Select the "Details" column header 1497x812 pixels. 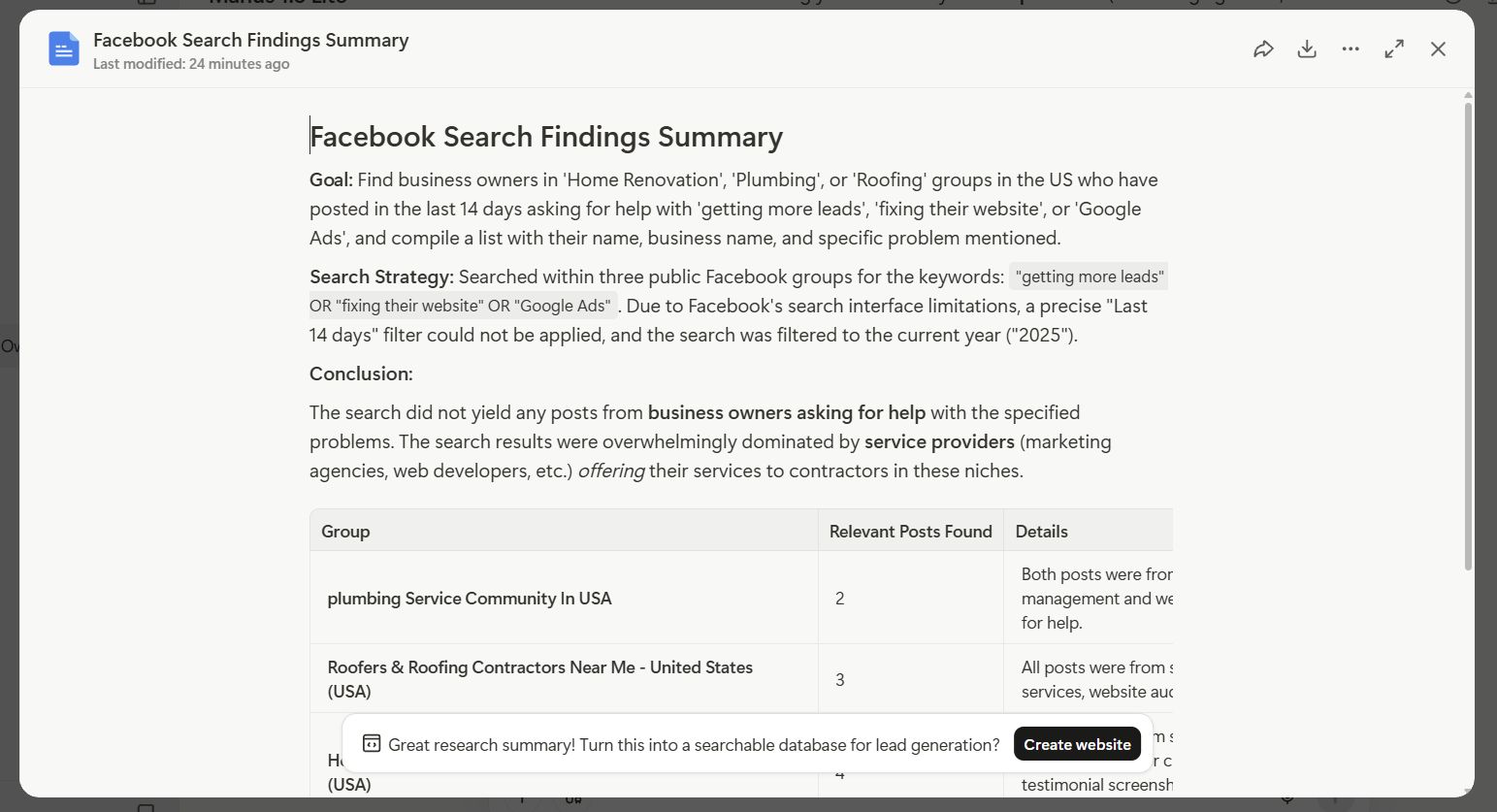coord(1042,531)
